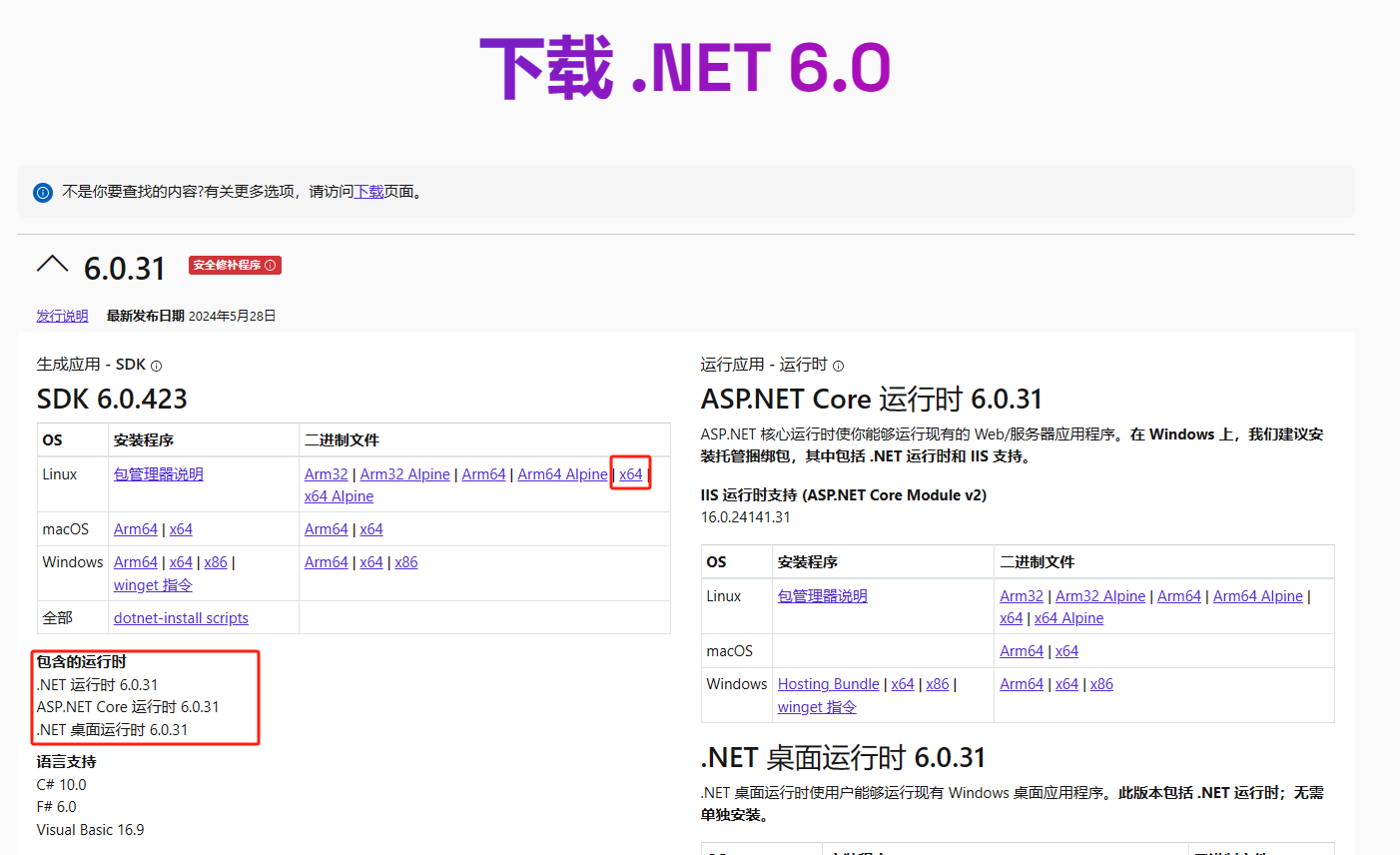Screen dimensions: 1400x855
Task: Click the info icon in the notice banner
Action: tap(43, 192)
